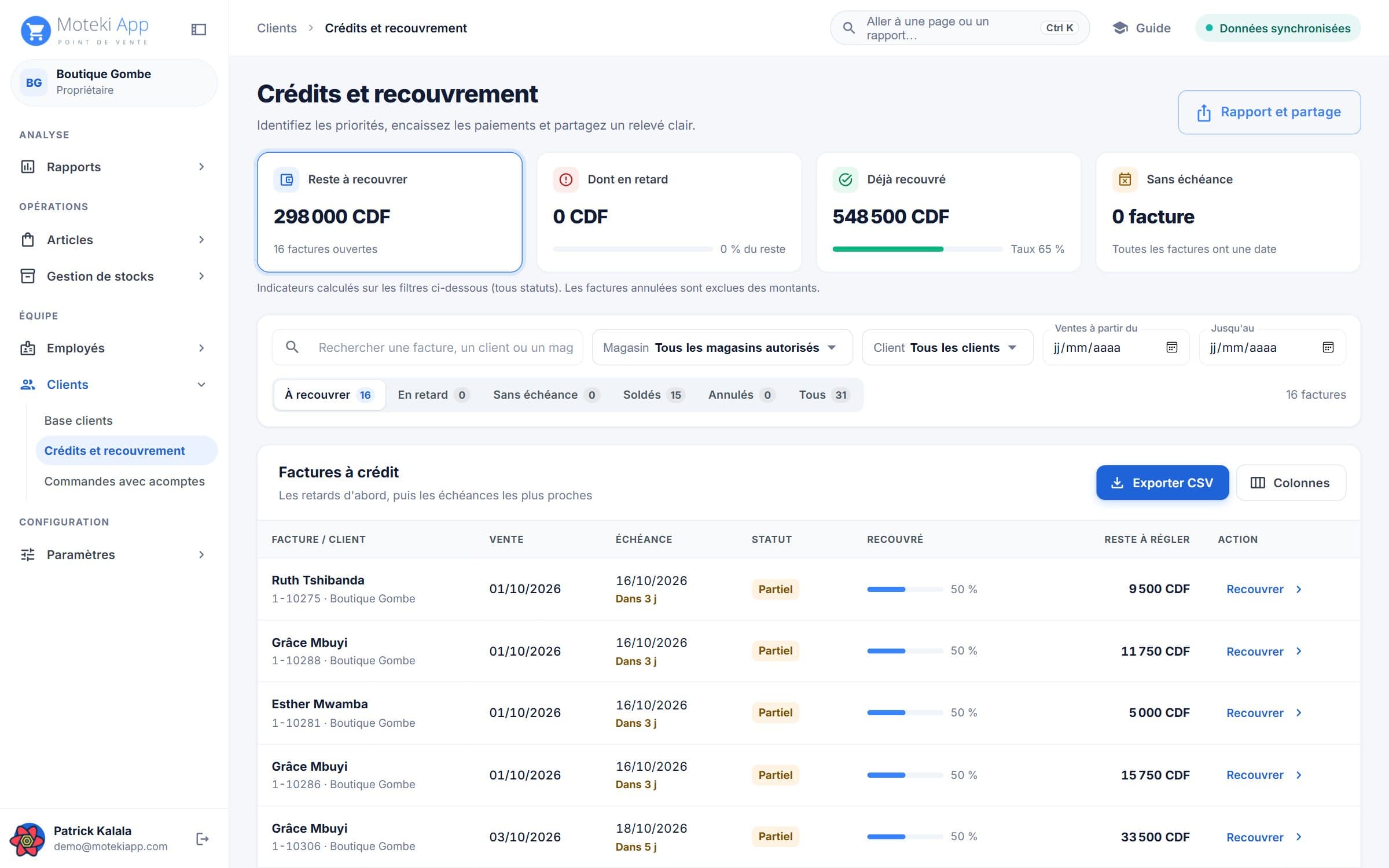Click the search magnifier in top bar
This screenshot has width=1389, height=868.
pyautogui.click(x=848, y=28)
